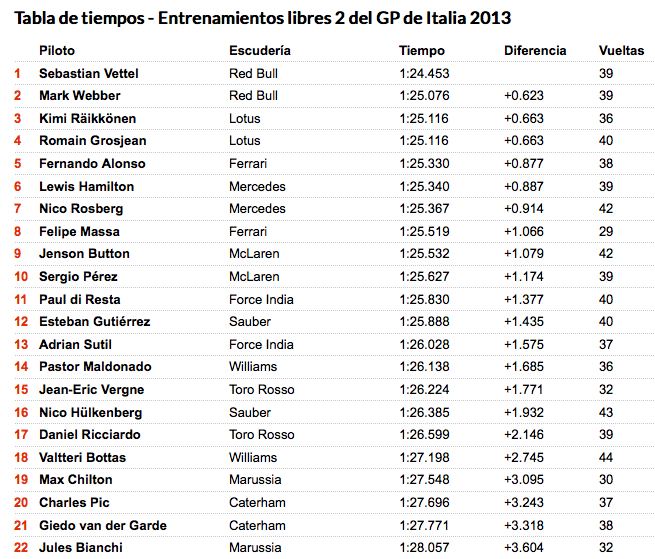The width and height of the screenshot is (655, 559).
Task: Click the red position number 10
Action: tap(21, 277)
